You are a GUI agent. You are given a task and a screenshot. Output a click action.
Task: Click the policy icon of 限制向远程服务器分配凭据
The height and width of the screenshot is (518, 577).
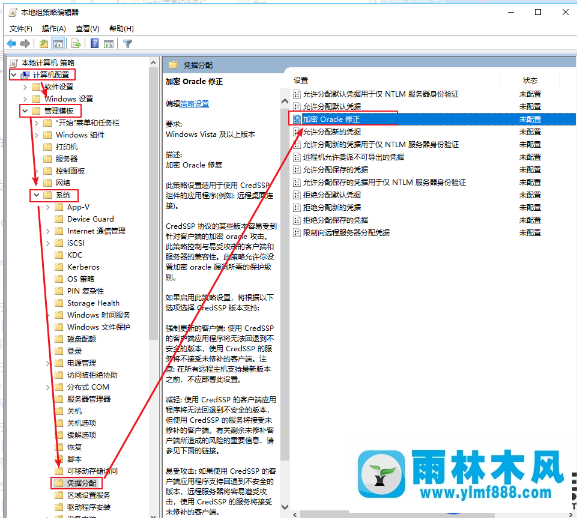tap(297, 233)
